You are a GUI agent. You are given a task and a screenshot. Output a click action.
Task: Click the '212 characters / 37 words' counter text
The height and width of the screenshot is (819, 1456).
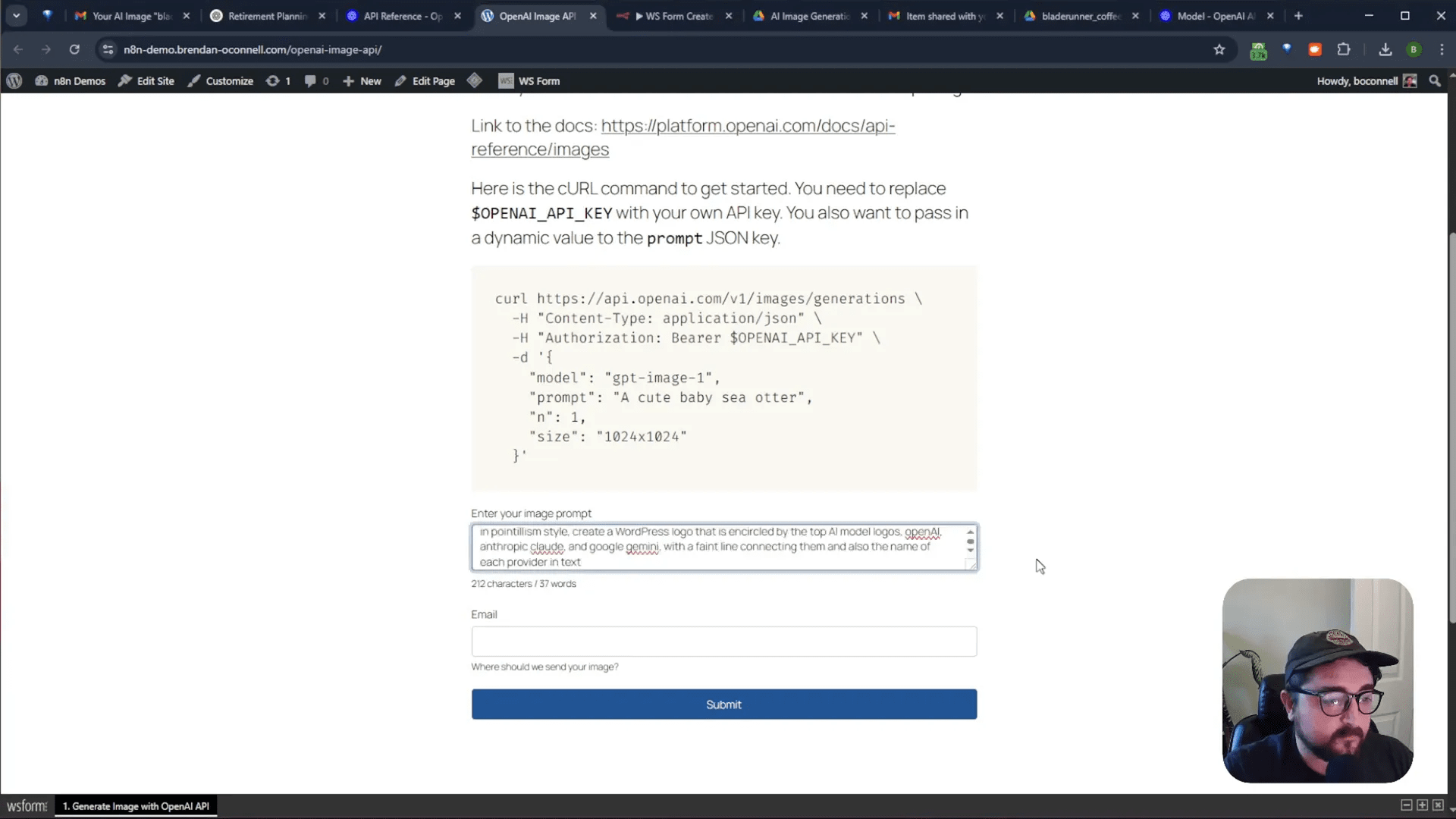523,584
